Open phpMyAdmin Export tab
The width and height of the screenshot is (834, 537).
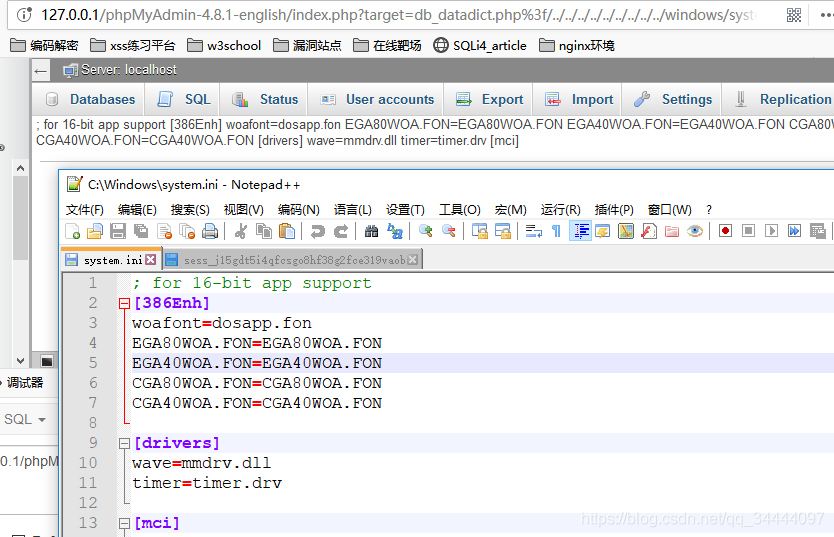[x=490, y=99]
